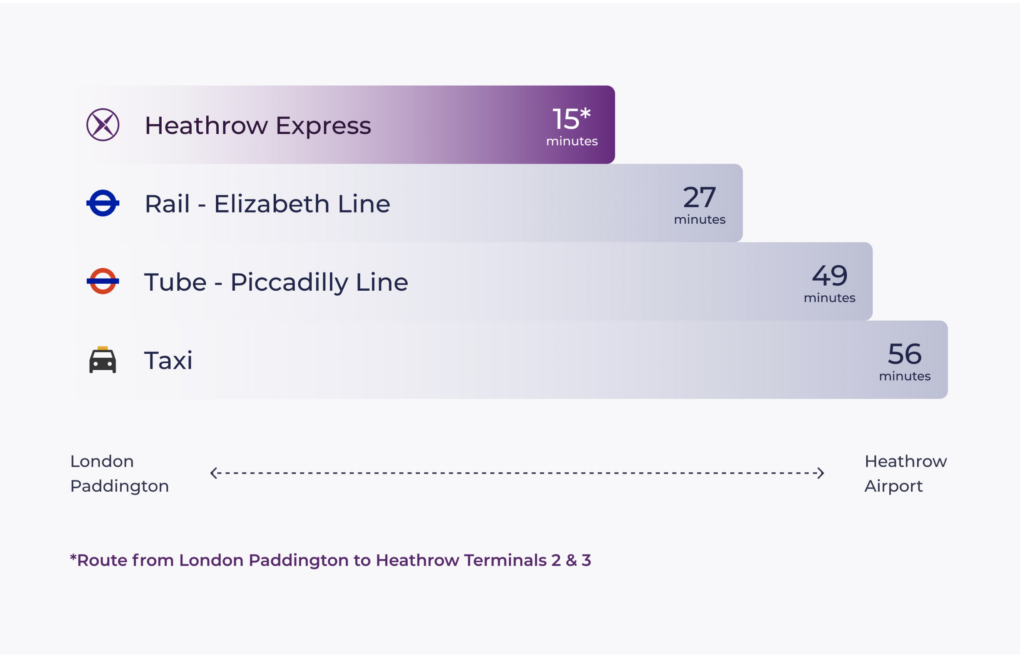Viewport: 1024px width, 663px height.
Task: Click the number 56 on the Taxi bar
Action: [x=904, y=353]
